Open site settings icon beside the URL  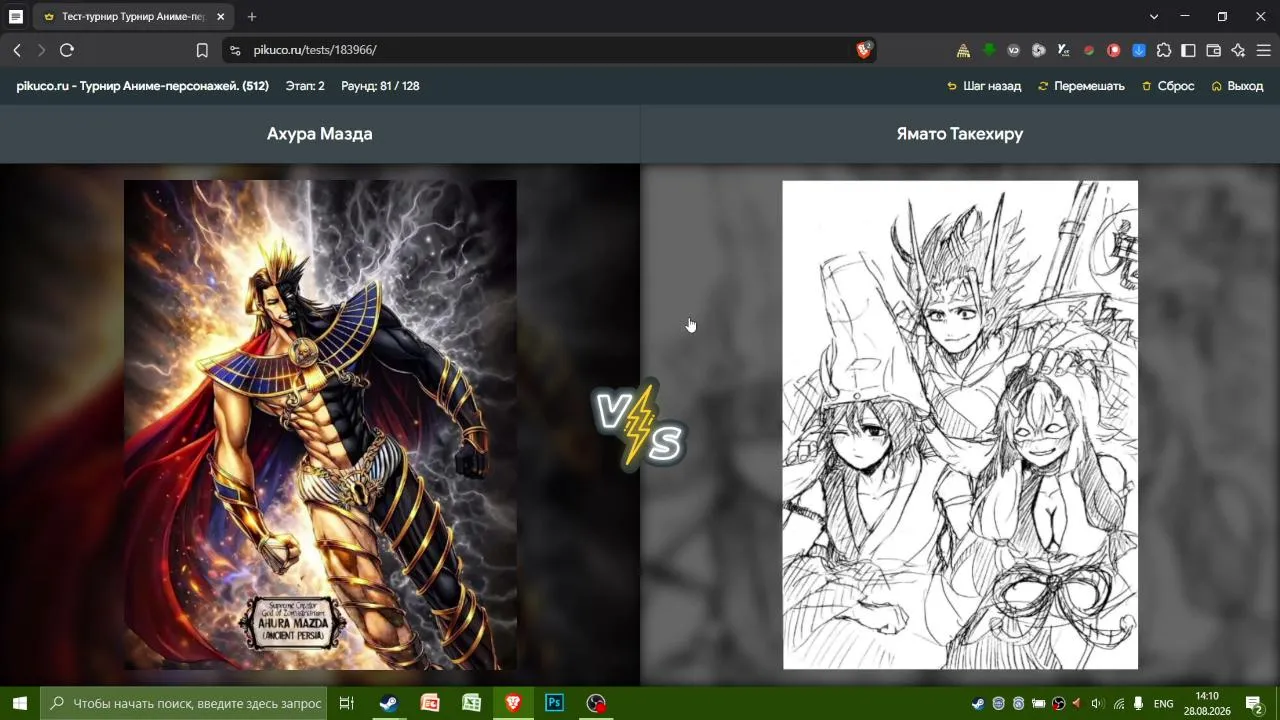click(x=235, y=50)
